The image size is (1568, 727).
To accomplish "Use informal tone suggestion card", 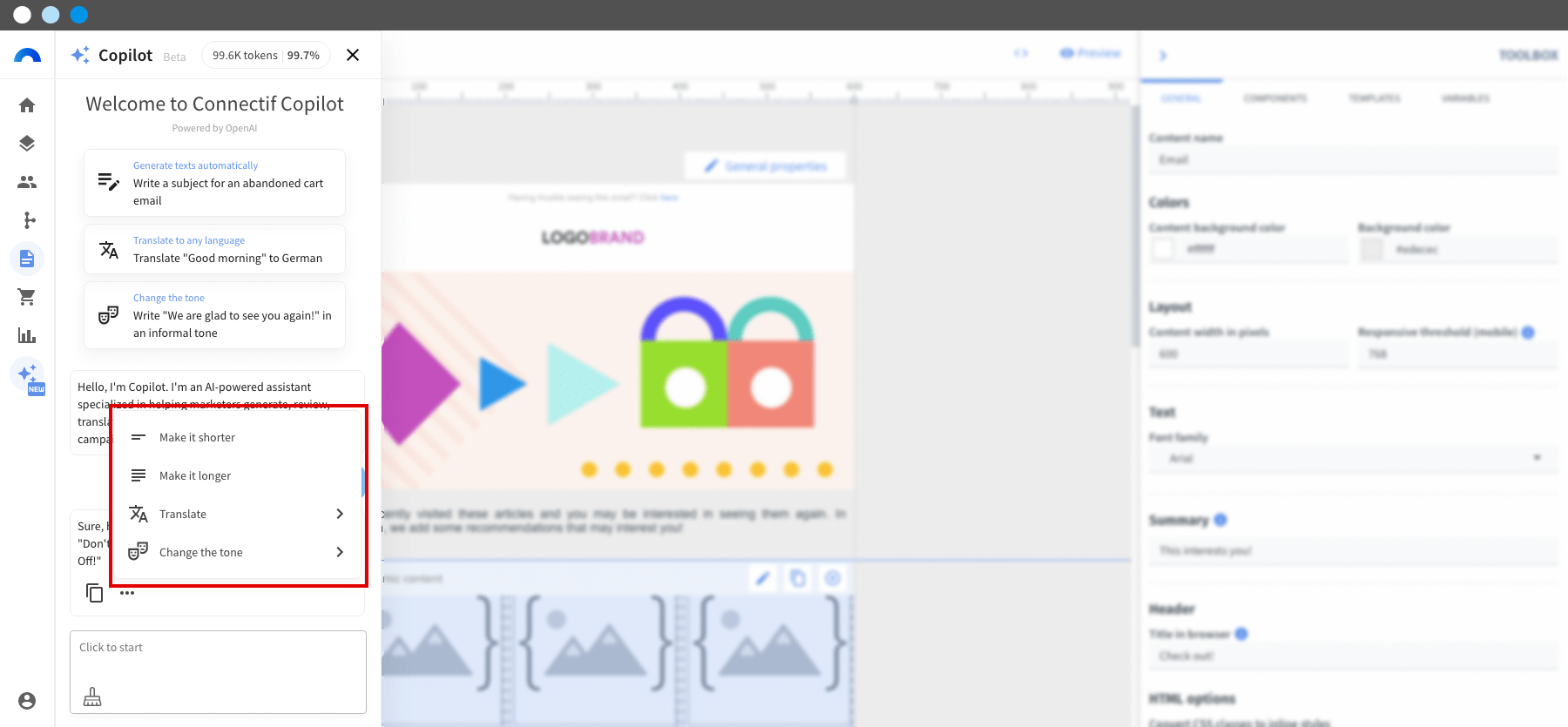I will coord(214,315).
